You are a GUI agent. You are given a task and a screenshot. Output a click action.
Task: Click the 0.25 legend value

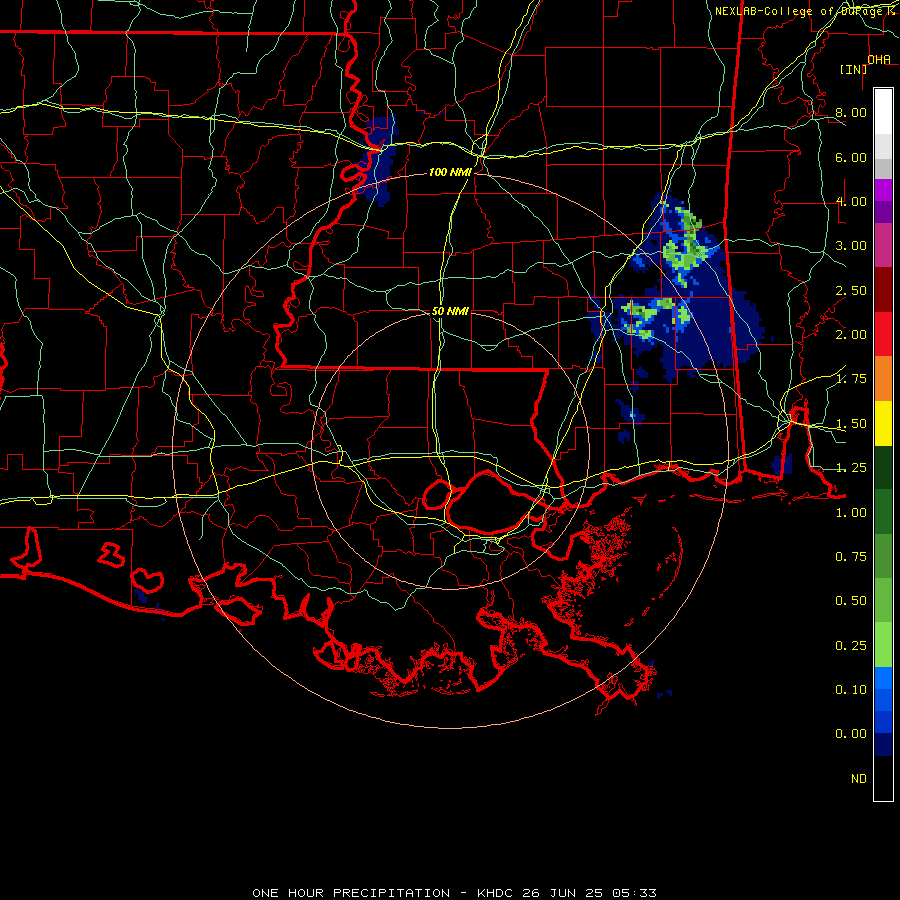coord(851,646)
